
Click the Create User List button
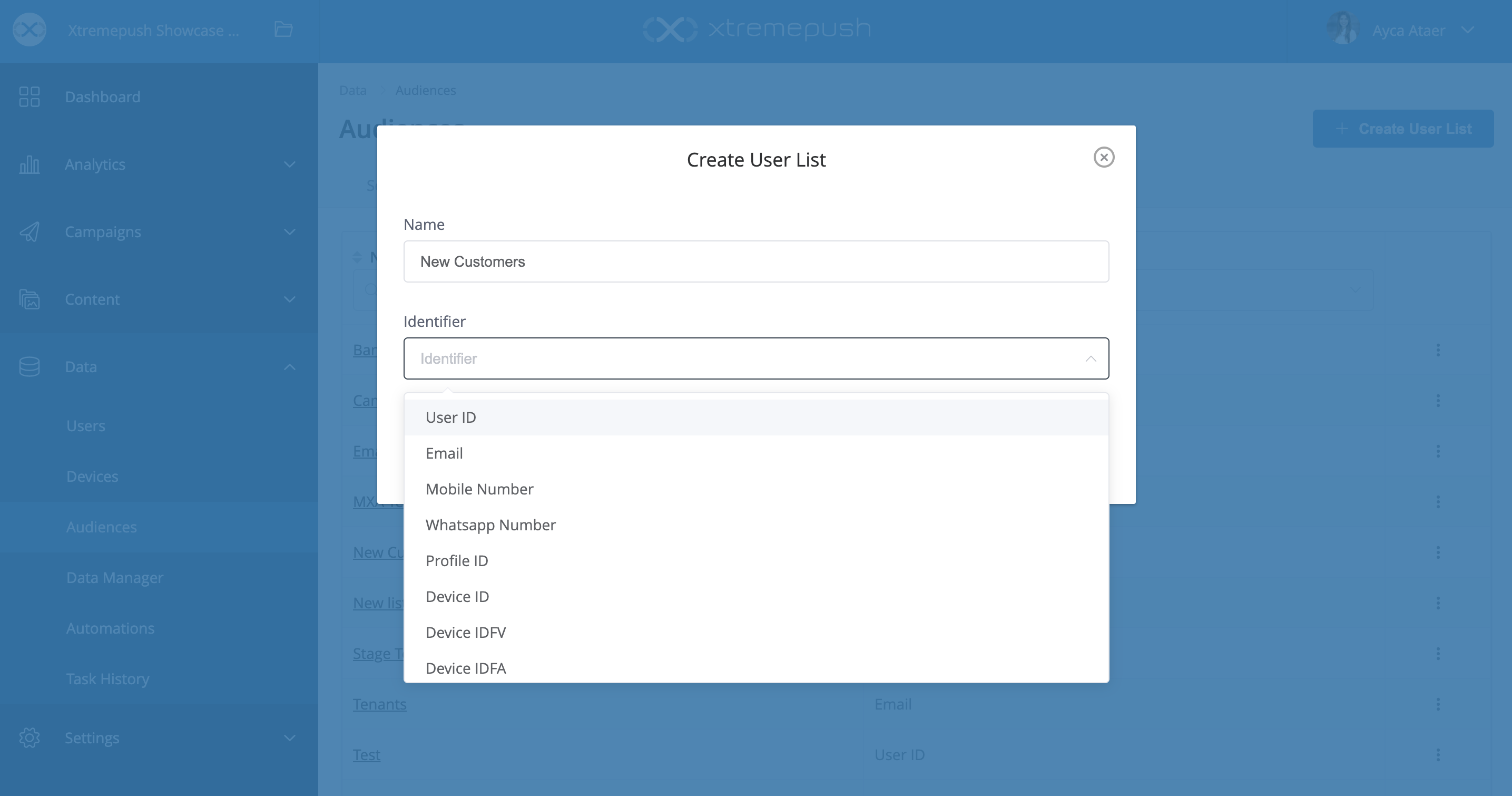tap(1403, 129)
